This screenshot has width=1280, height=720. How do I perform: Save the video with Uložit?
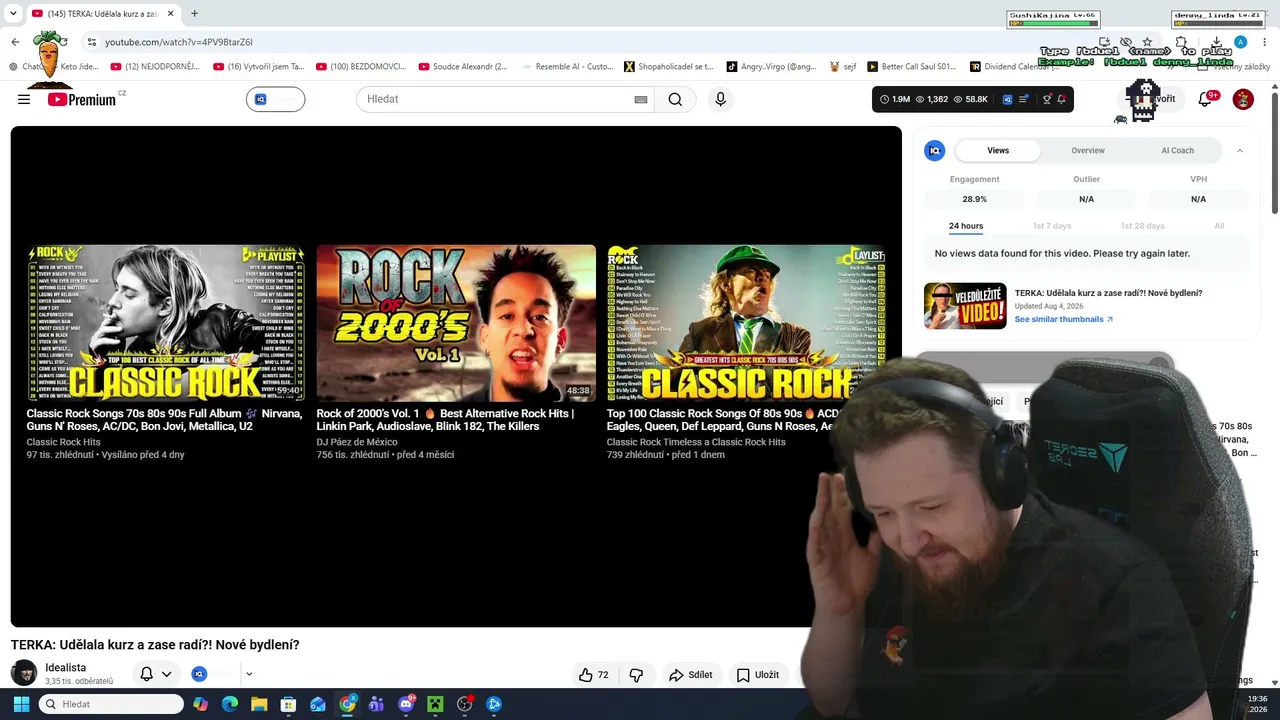pos(757,675)
